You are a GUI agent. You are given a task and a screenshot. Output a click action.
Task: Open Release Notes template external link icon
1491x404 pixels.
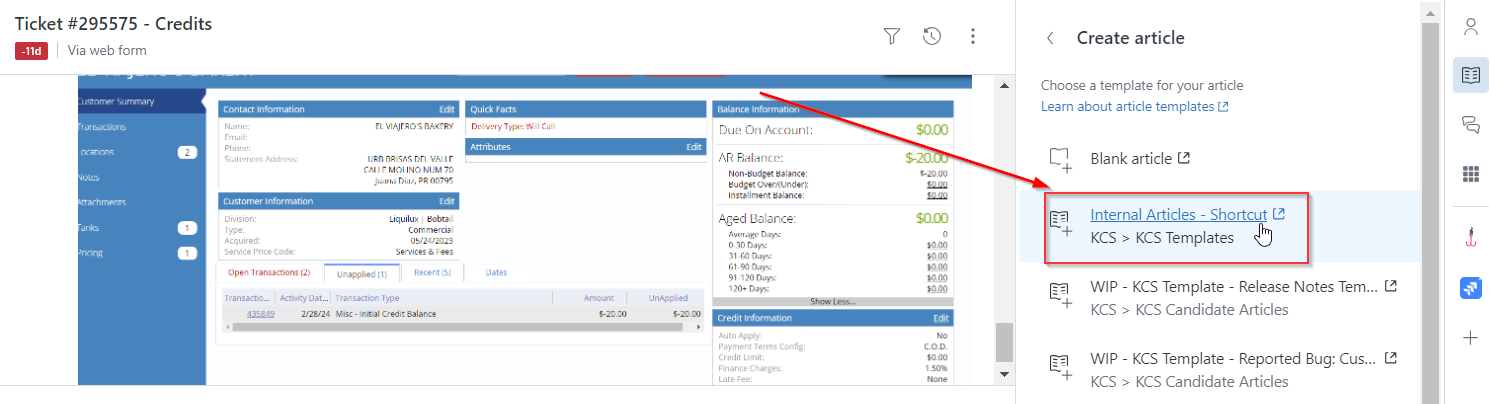pyautogui.click(x=1390, y=287)
